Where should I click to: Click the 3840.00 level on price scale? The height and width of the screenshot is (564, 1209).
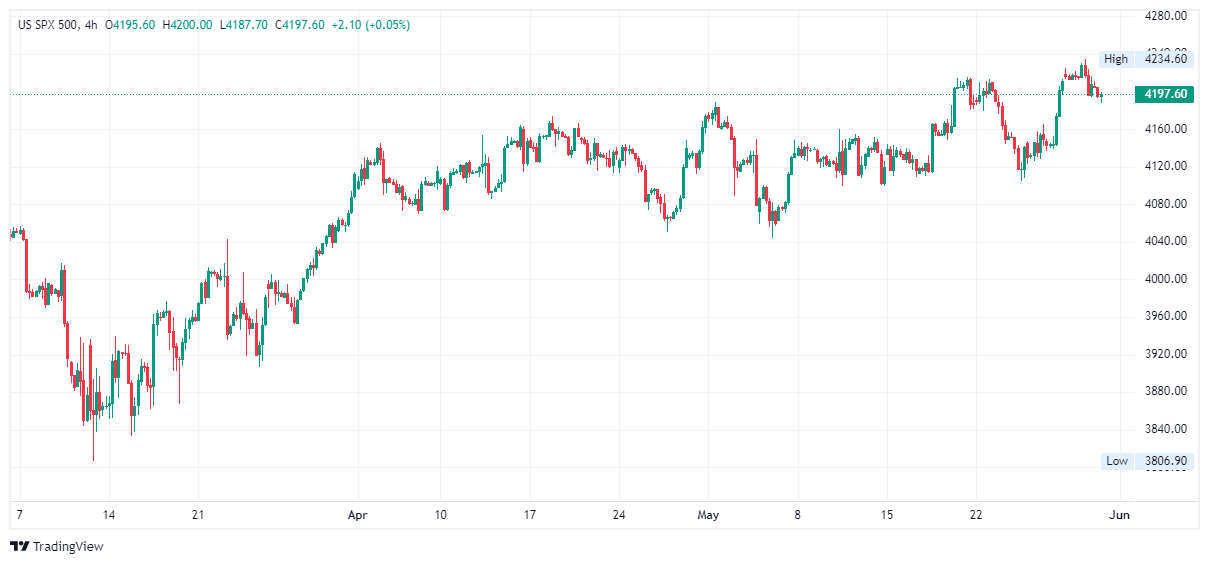1165,429
